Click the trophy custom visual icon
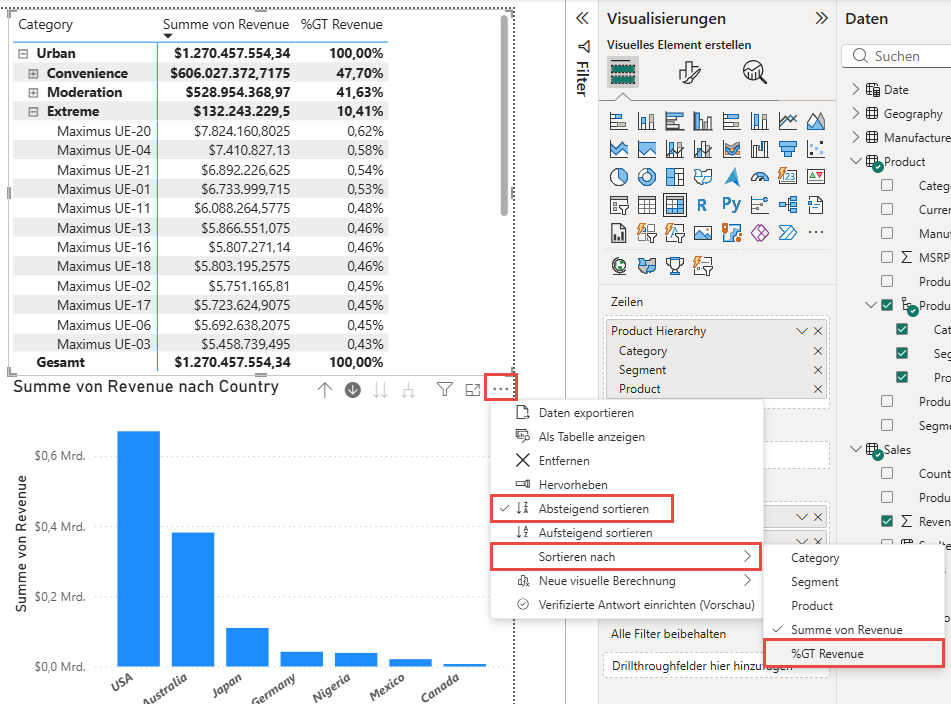Viewport: 951px width, 704px height. point(674,265)
